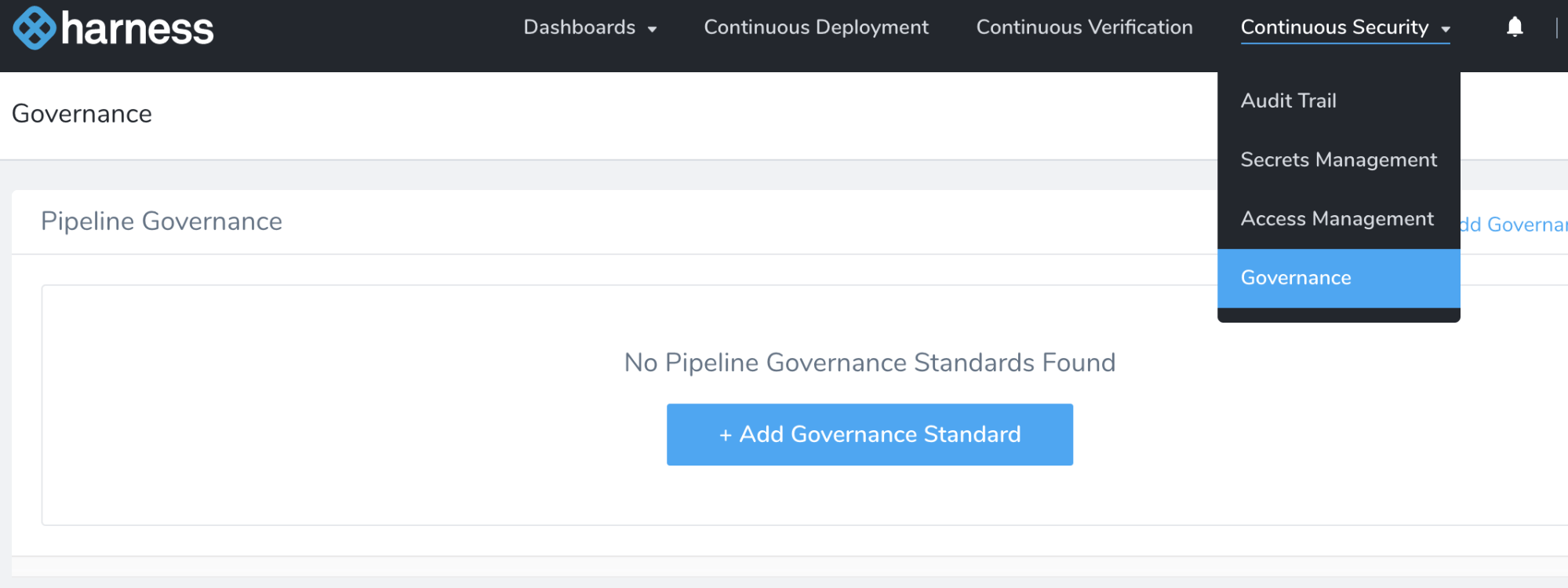
Task: Click the Continuous Security menu label
Action: 1334,27
